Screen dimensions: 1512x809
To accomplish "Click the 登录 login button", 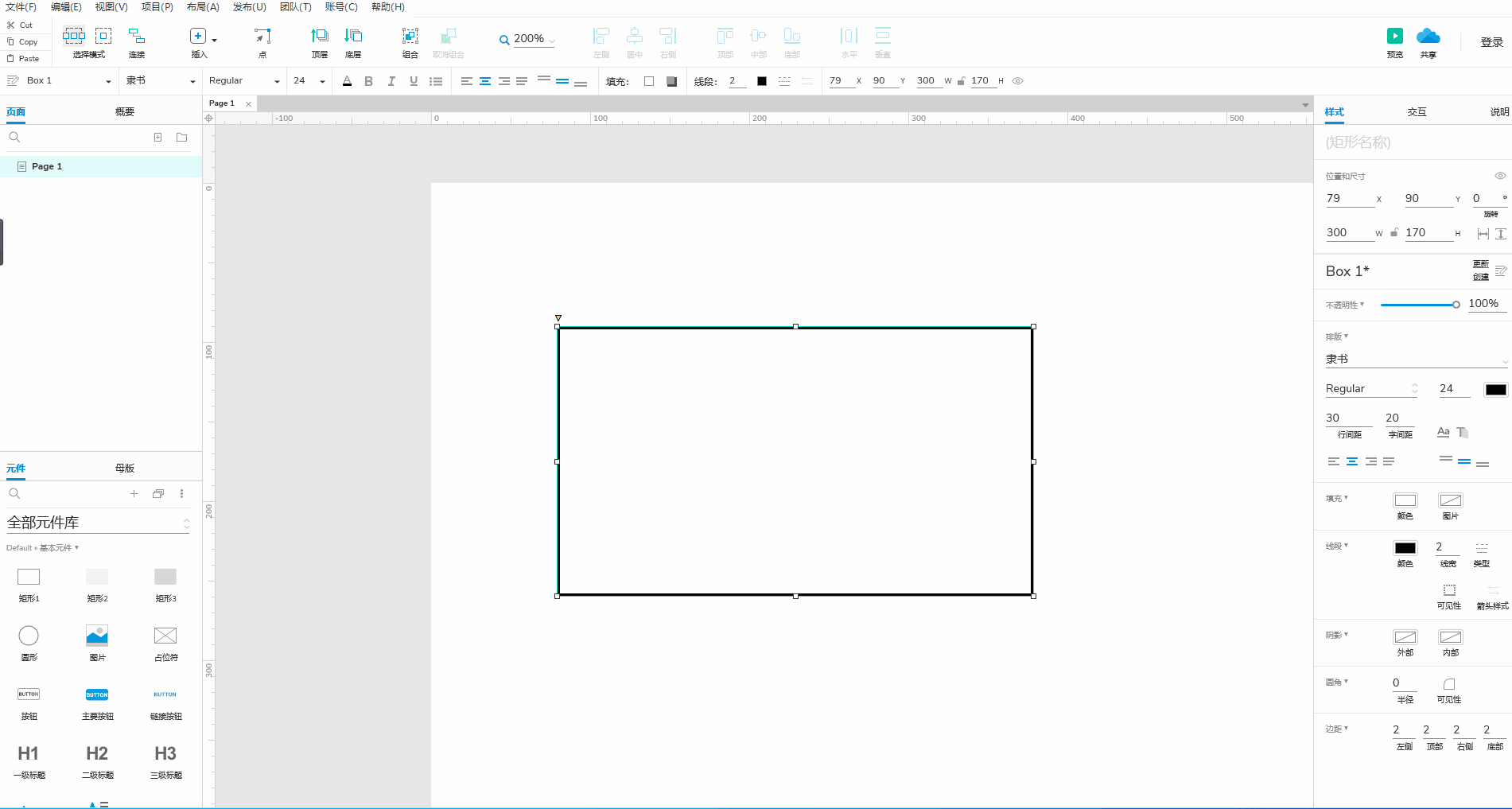I will 1491,42.
